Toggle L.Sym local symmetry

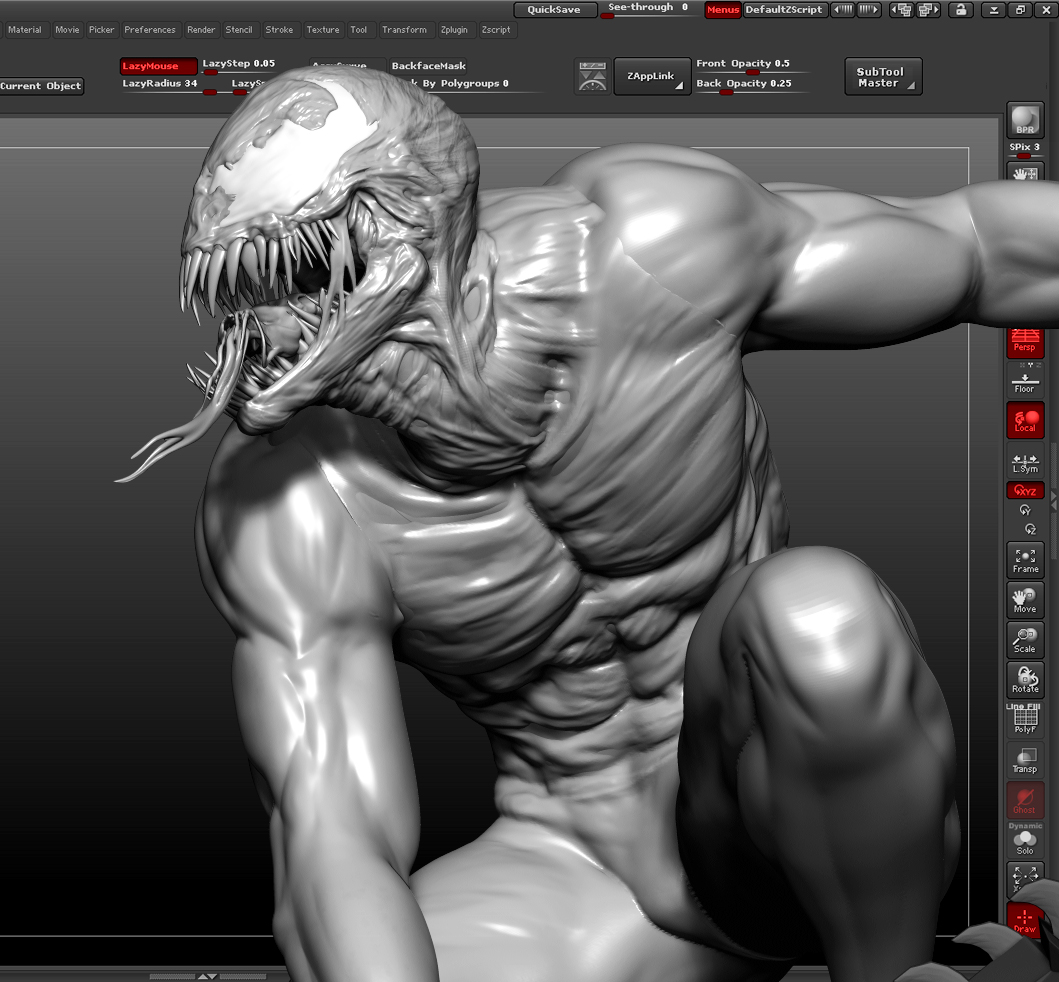(x=1025, y=462)
